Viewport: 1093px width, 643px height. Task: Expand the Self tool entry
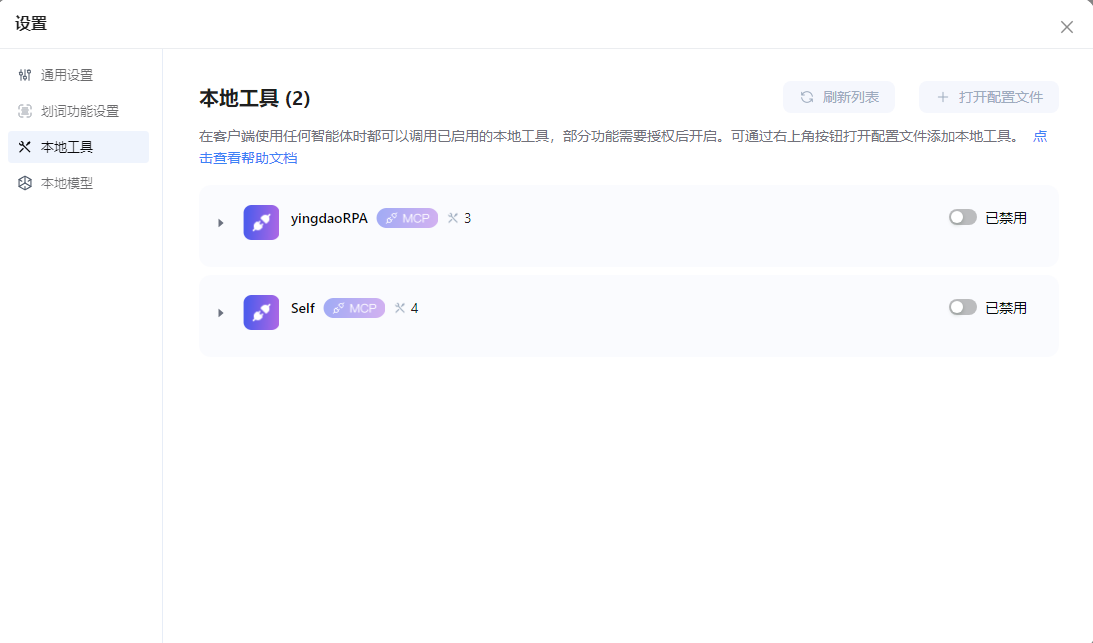click(220, 313)
